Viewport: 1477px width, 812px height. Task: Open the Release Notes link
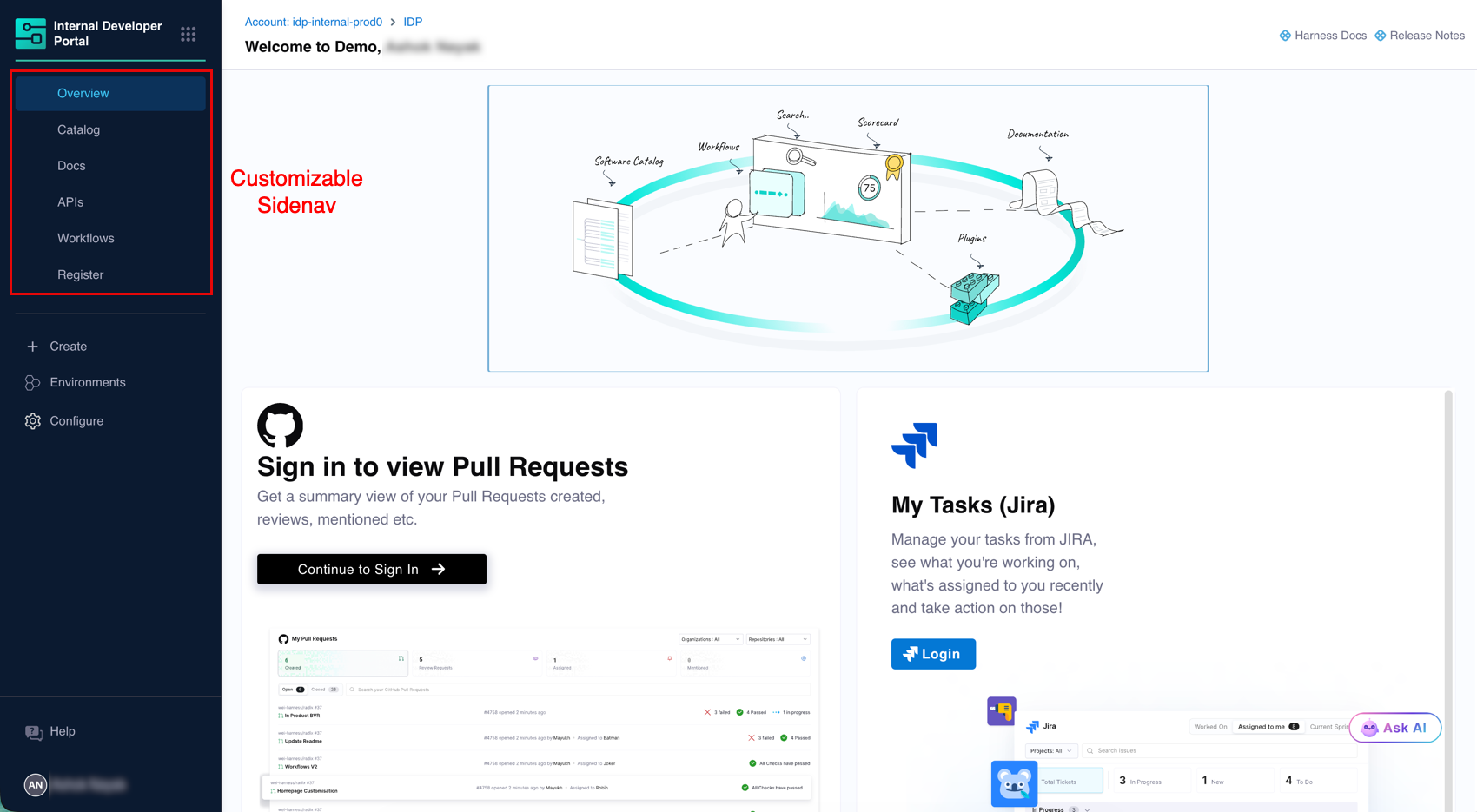click(1420, 36)
